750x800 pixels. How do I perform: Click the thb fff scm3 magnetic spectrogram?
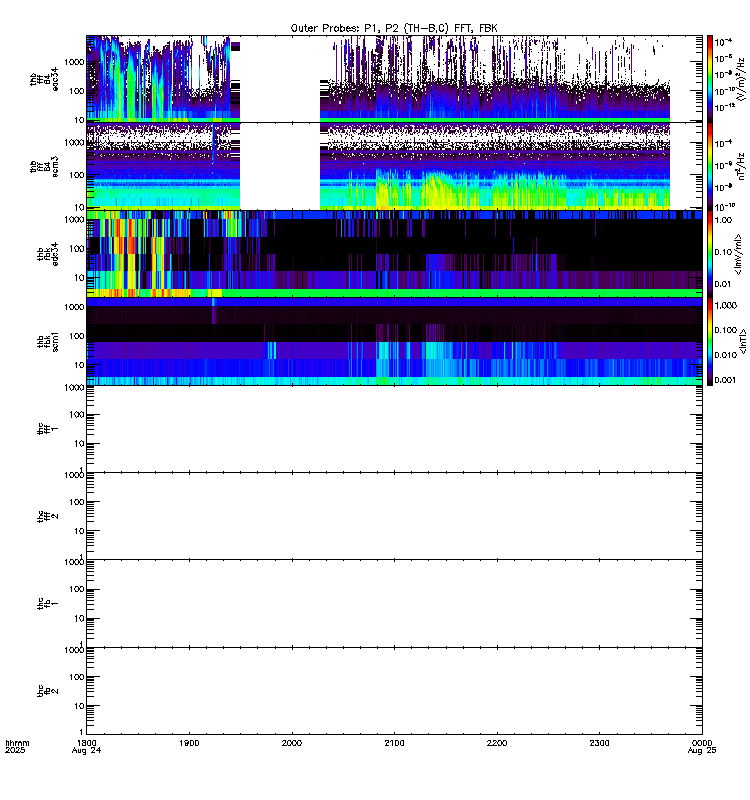(394, 166)
